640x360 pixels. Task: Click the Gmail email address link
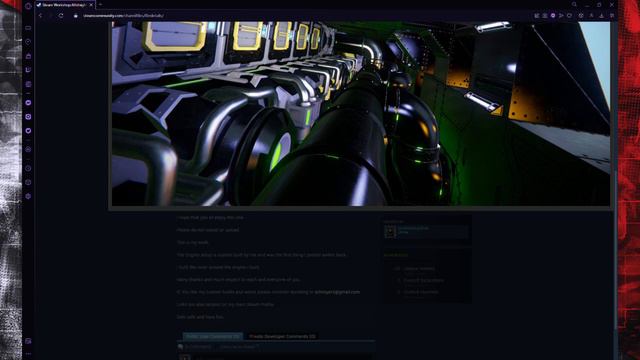pyautogui.click(x=337, y=292)
